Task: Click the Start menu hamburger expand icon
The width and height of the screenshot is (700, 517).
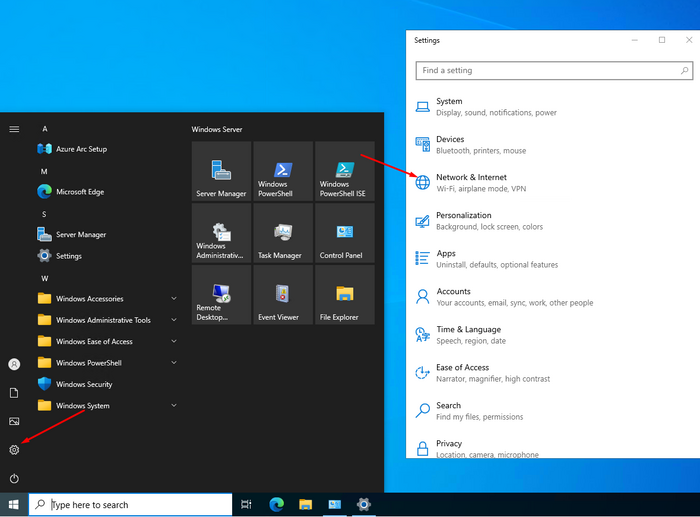Action: click(14, 129)
